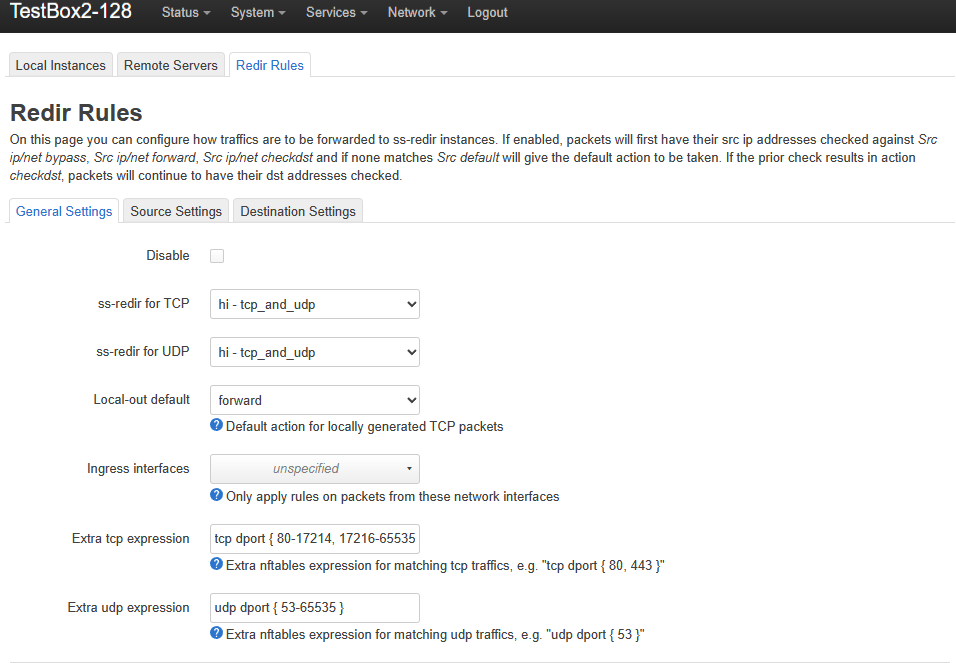The height and width of the screenshot is (663, 956).
Task: Switch to the Remote Servers tab
Action: coord(171,65)
